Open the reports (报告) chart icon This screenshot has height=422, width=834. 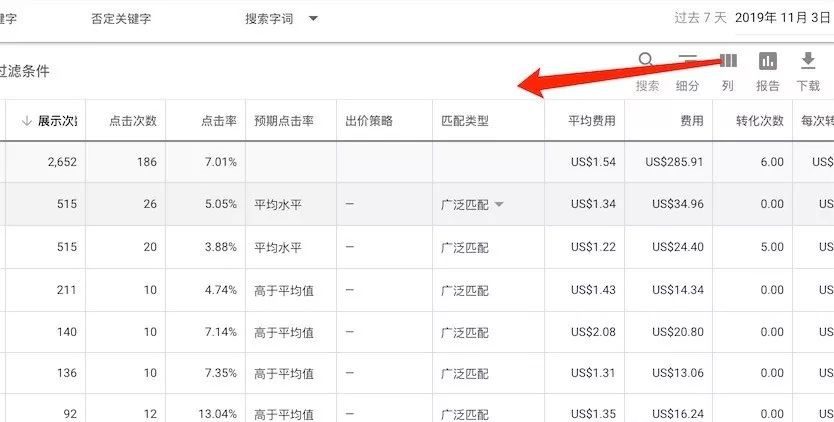pos(768,62)
